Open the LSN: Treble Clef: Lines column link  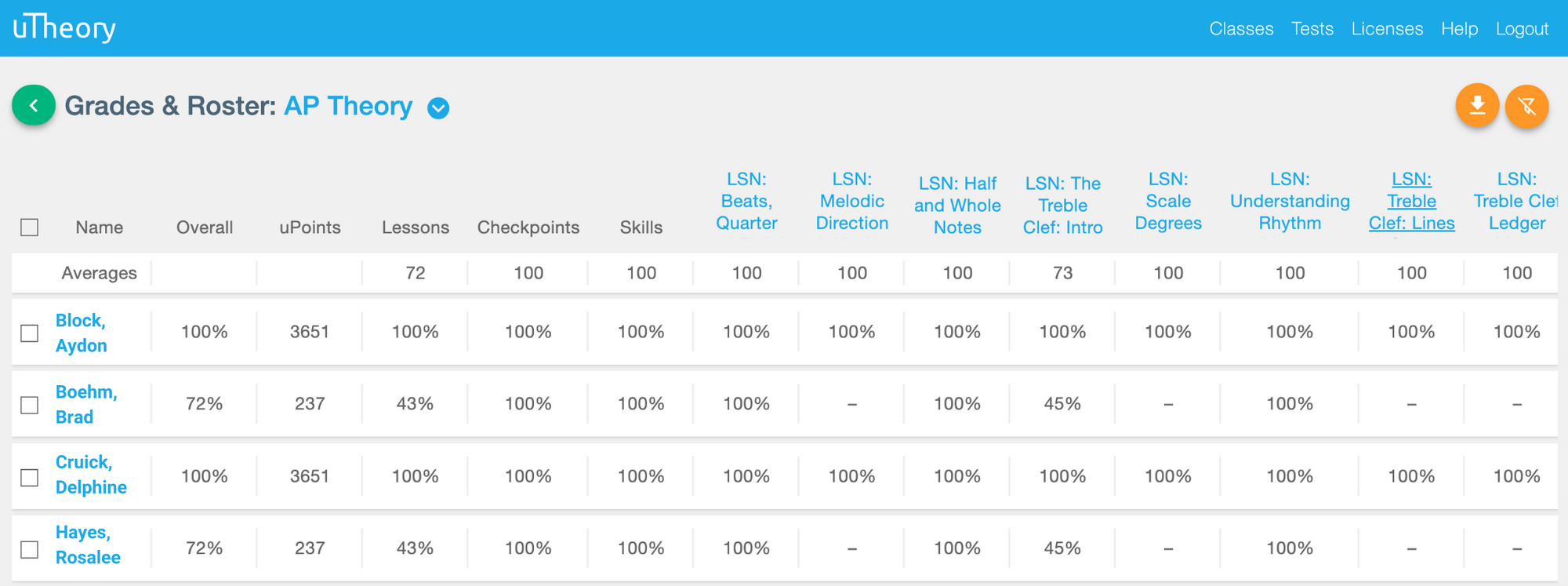[x=1411, y=202]
